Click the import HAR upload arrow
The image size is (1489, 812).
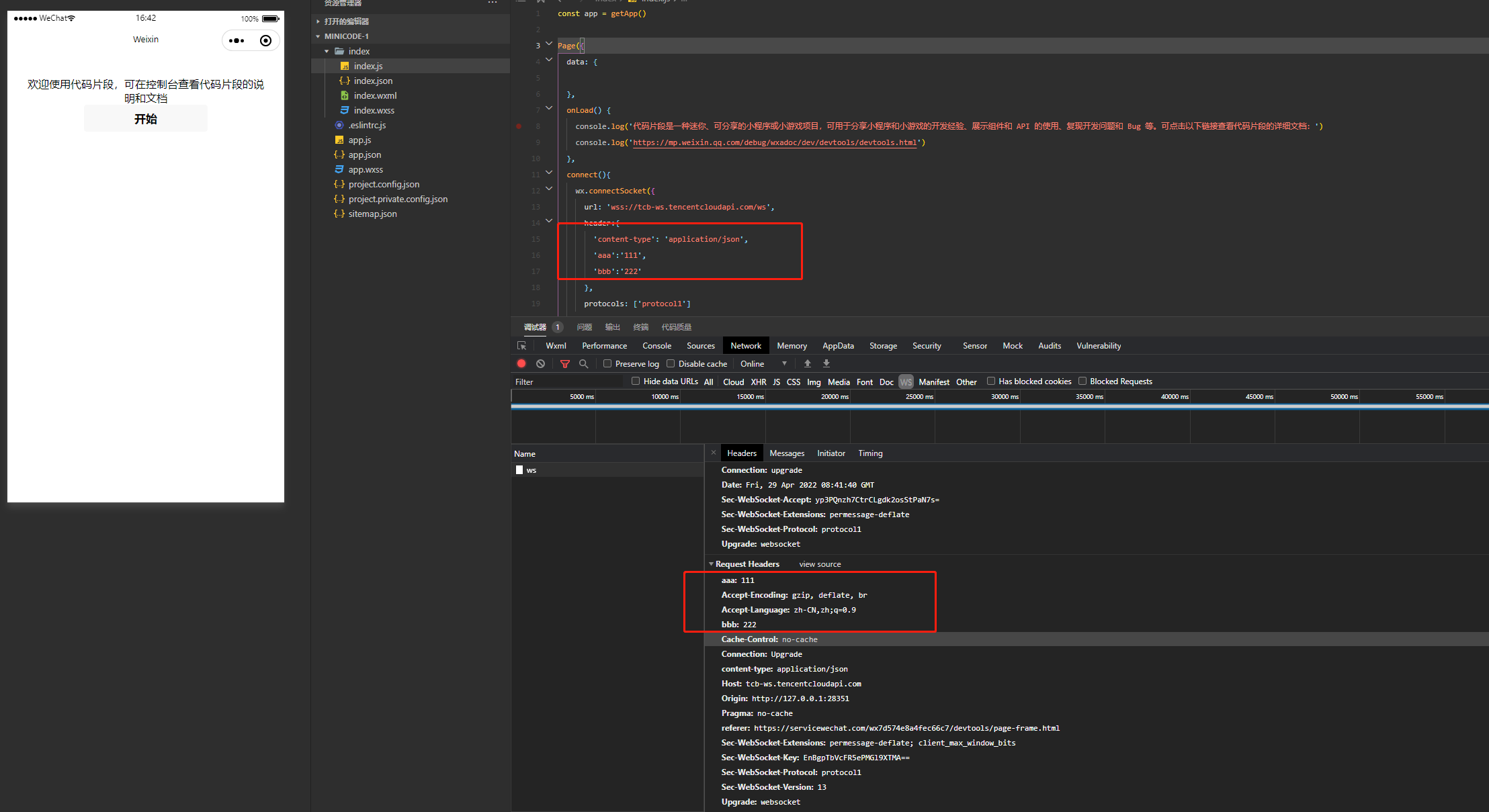click(x=808, y=363)
